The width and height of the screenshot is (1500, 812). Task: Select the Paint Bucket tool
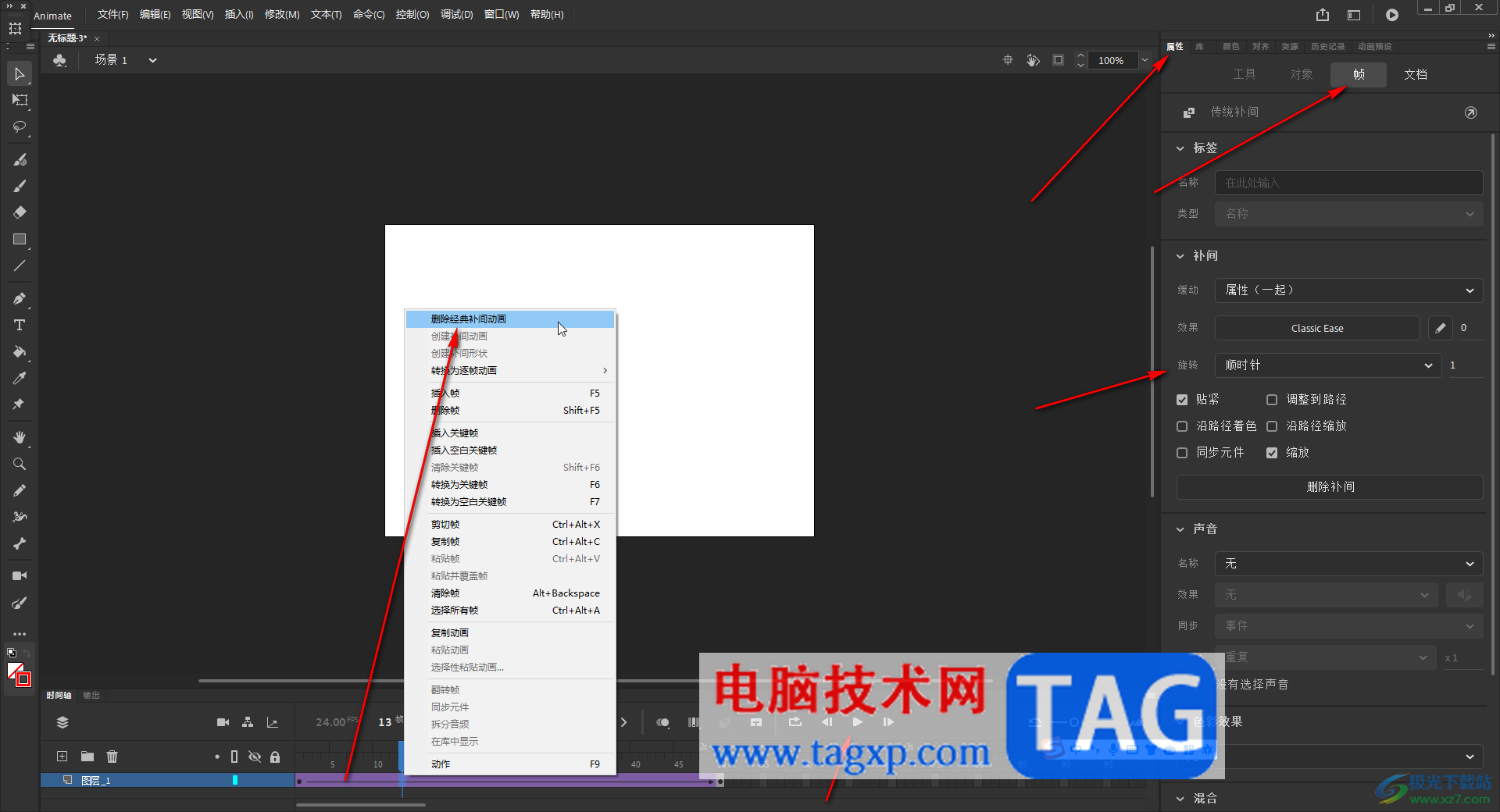pos(20,351)
